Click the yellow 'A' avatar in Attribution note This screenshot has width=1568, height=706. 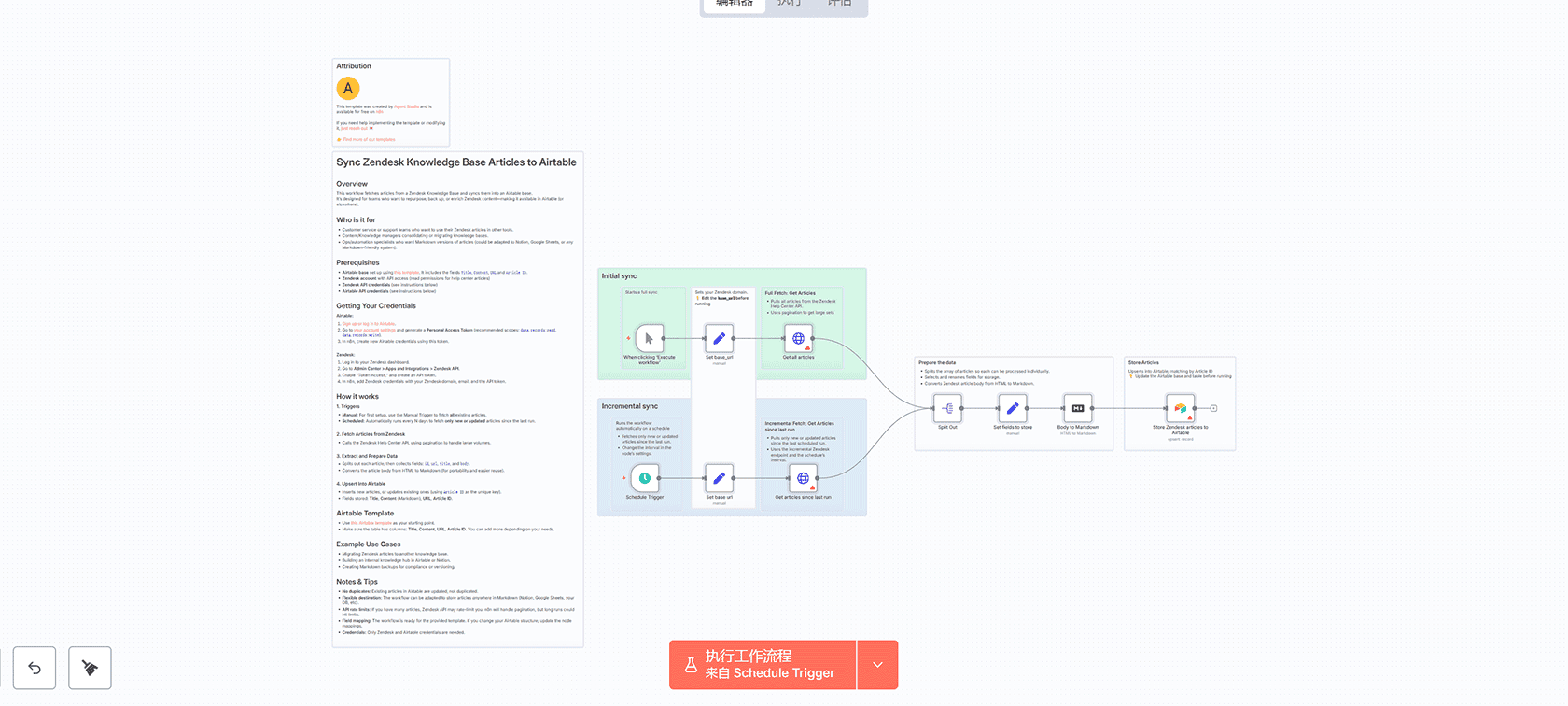tap(348, 89)
